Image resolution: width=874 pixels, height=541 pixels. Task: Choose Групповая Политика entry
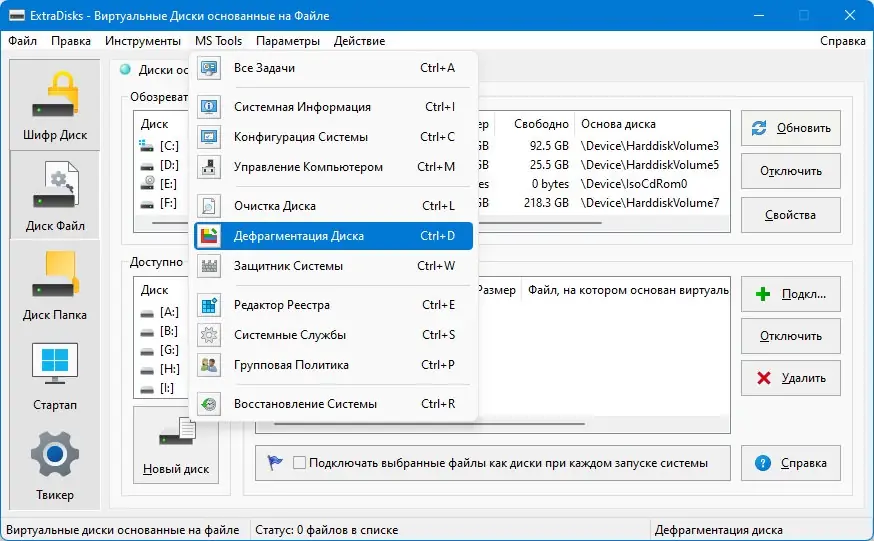point(333,365)
